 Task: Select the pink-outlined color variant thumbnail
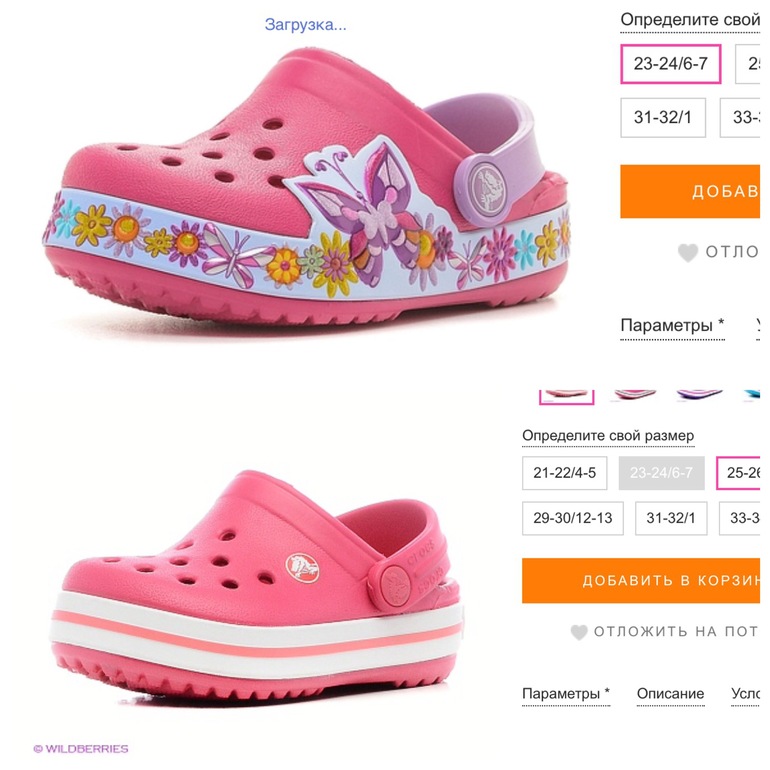pyautogui.click(x=567, y=394)
